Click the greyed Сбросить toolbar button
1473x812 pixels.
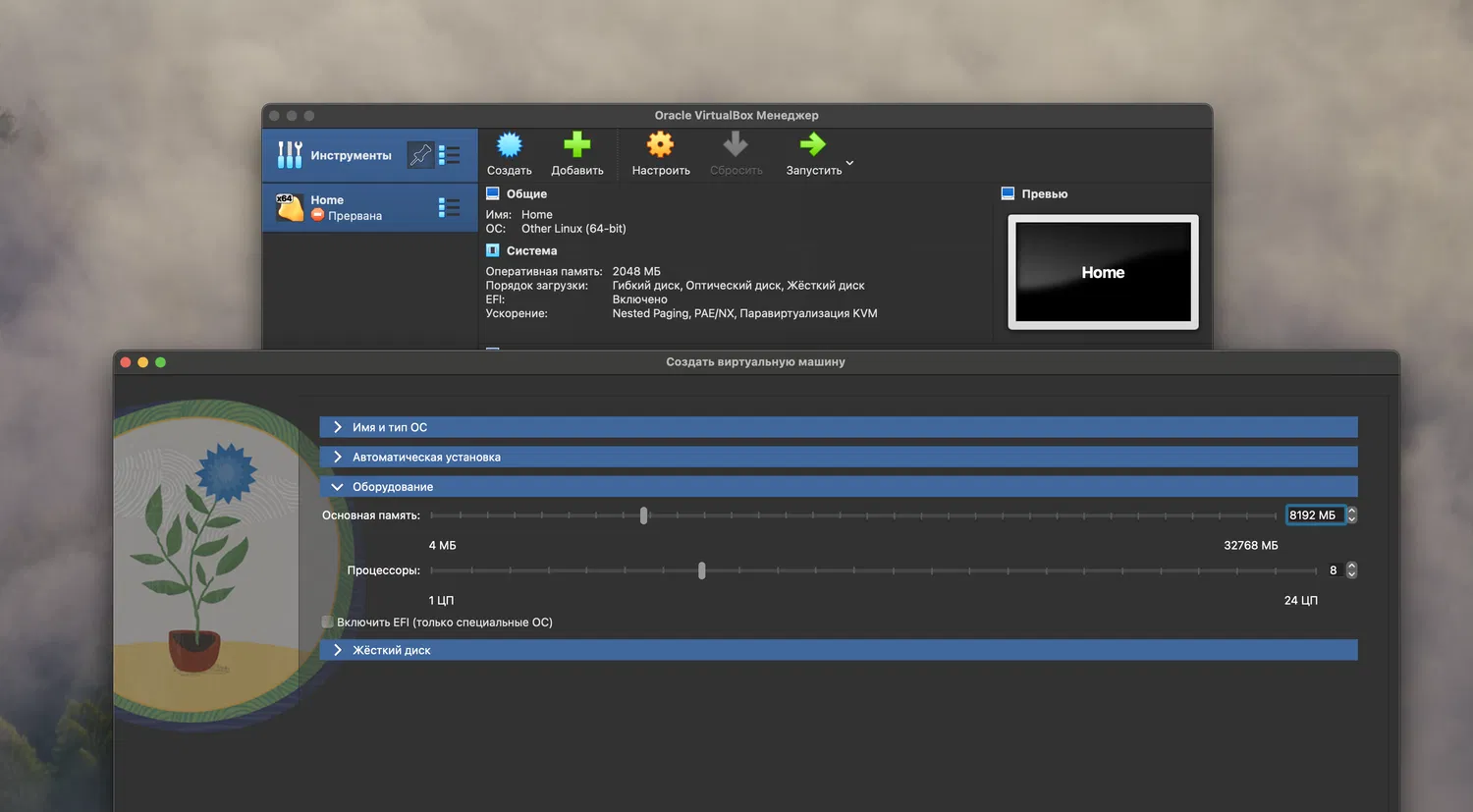pos(736,154)
